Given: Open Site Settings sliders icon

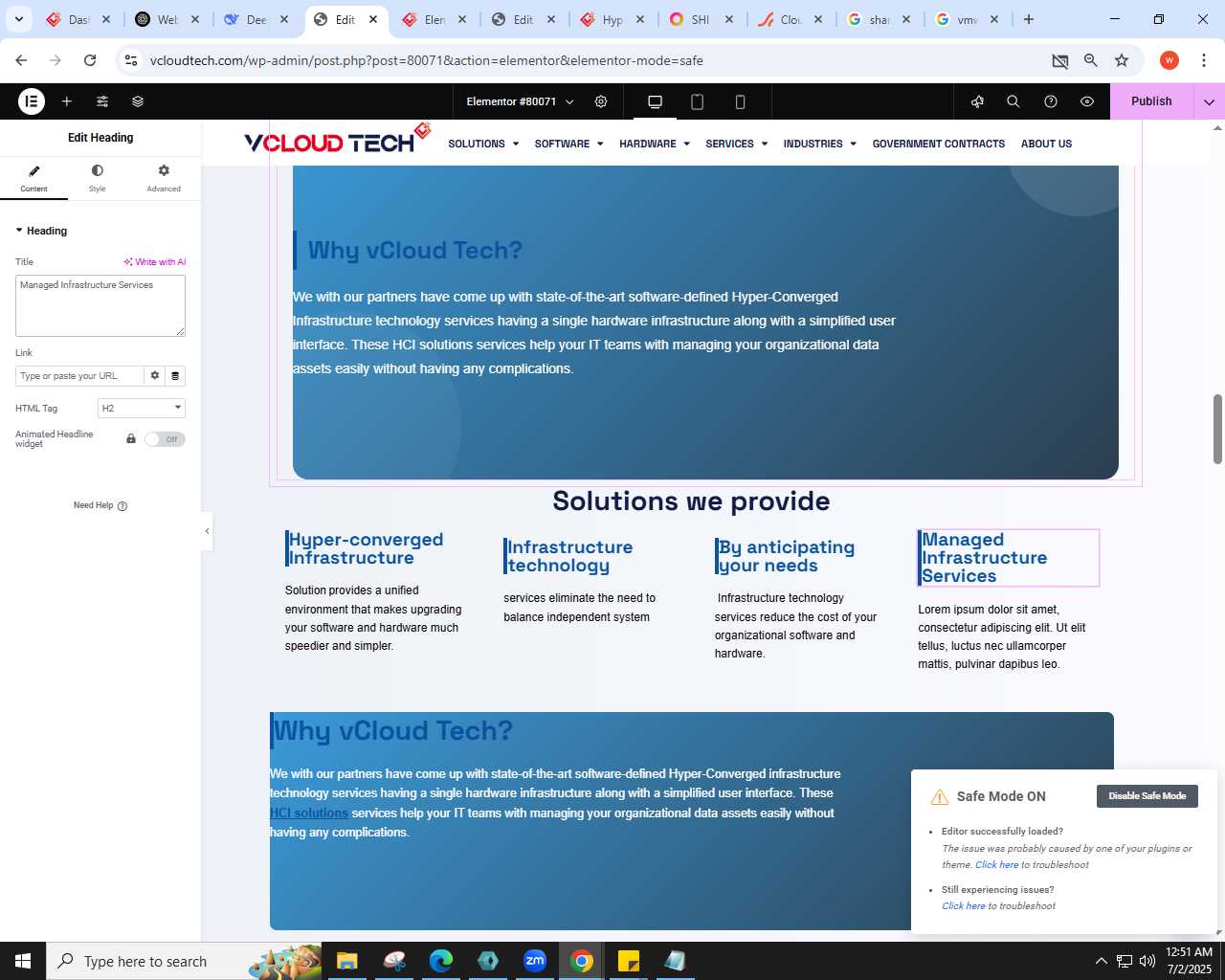Looking at the screenshot, I should coord(102,101).
